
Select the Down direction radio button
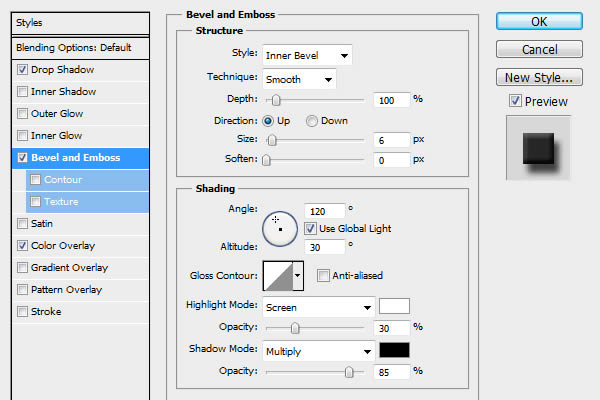click(313, 120)
